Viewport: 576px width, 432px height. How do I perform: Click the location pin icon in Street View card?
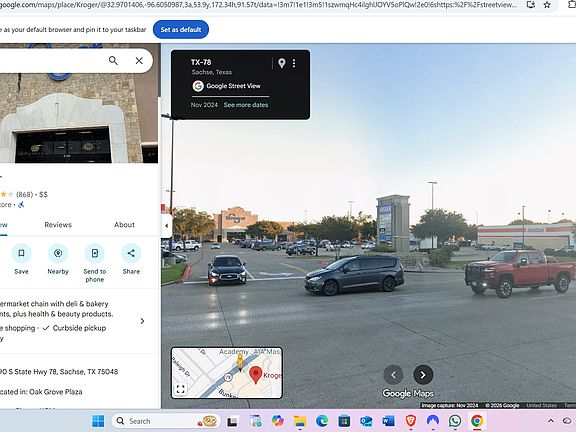point(281,63)
